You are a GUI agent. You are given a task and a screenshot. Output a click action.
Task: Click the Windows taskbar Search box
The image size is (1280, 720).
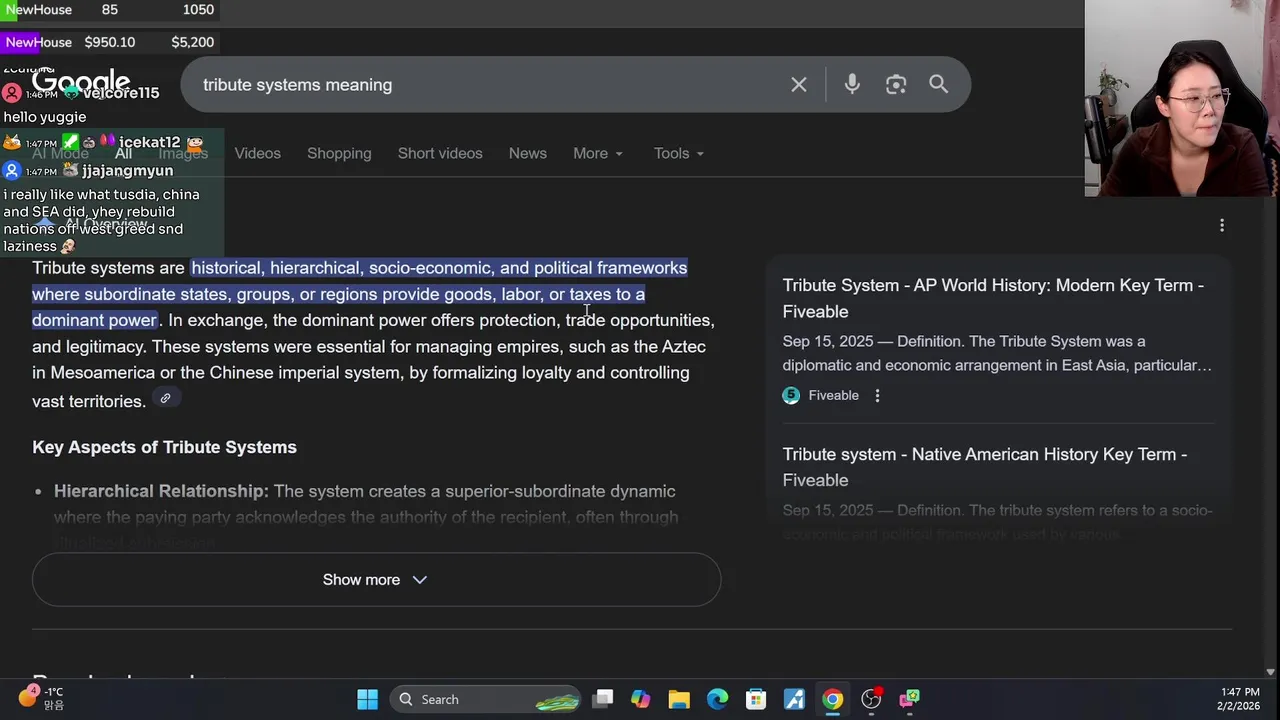[x=486, y=699]
